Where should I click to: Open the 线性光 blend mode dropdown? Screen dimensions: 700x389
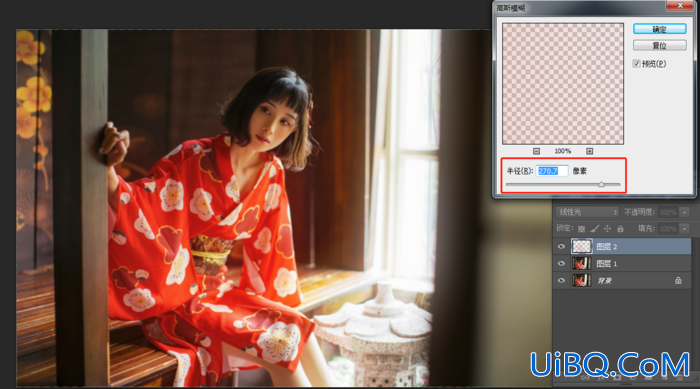[588, 212]
